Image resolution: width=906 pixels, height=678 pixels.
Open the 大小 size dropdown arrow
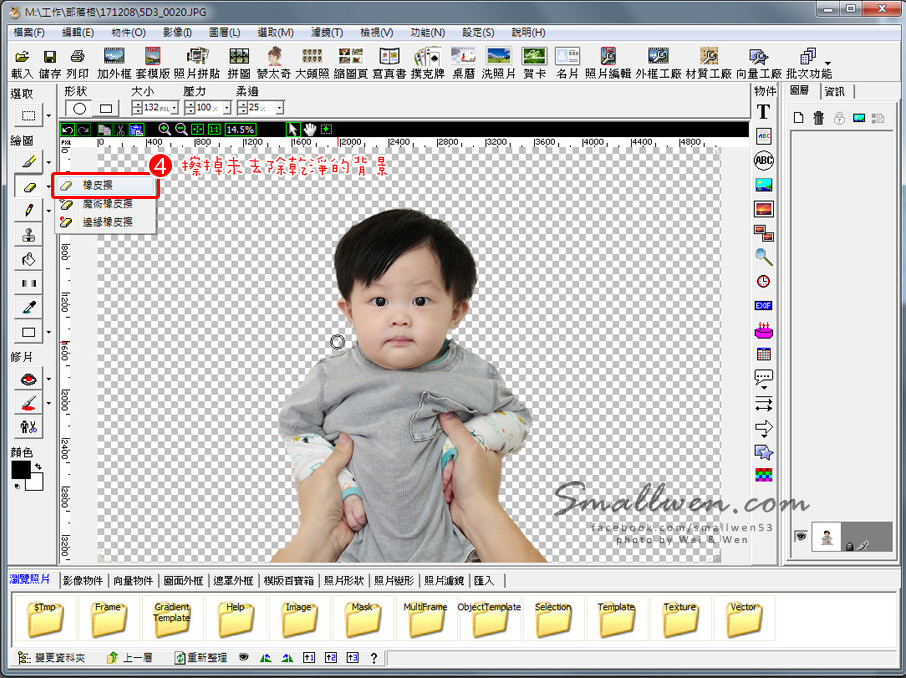(174, 108)
